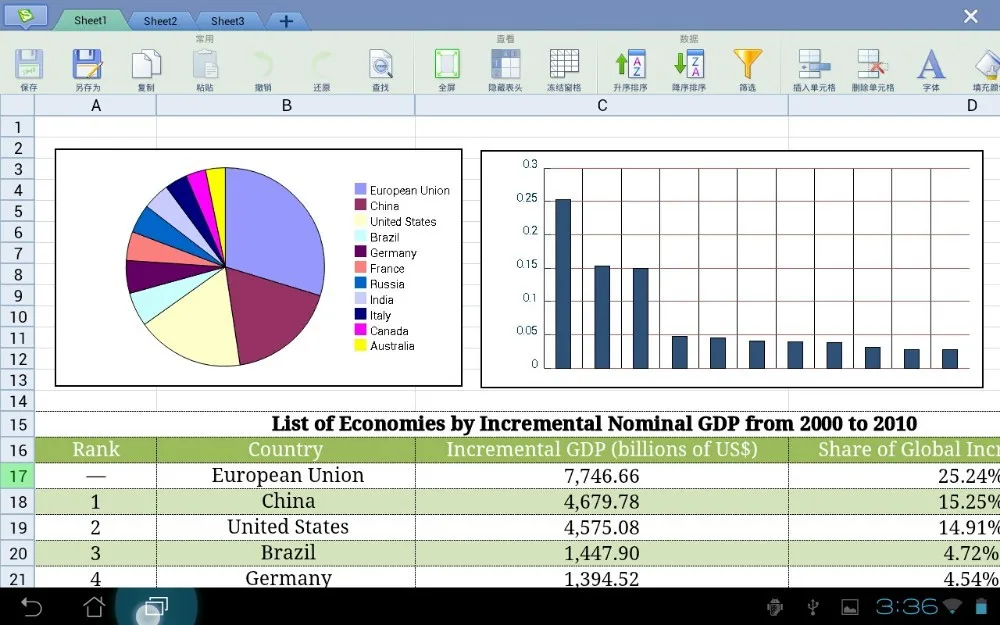The height and width of the screenshot is (625, 1000).
Task: Select the 'Germany' cell in the table
Action: tap(286, 578)
